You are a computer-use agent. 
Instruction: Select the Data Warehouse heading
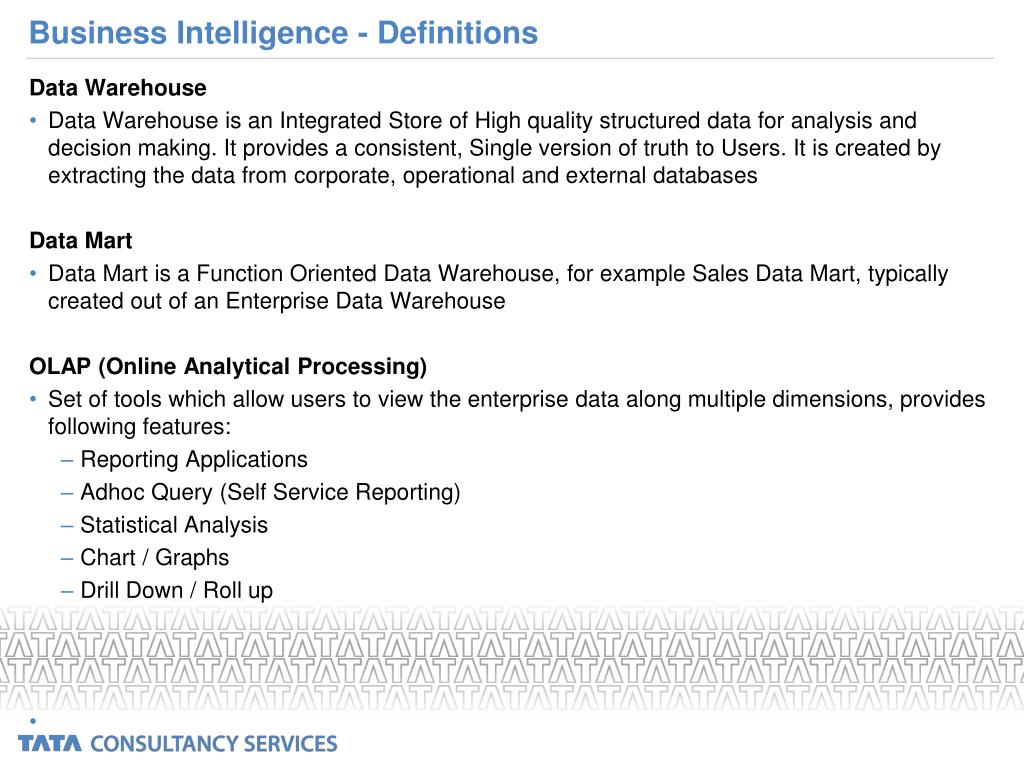click(x=118, y=88)
